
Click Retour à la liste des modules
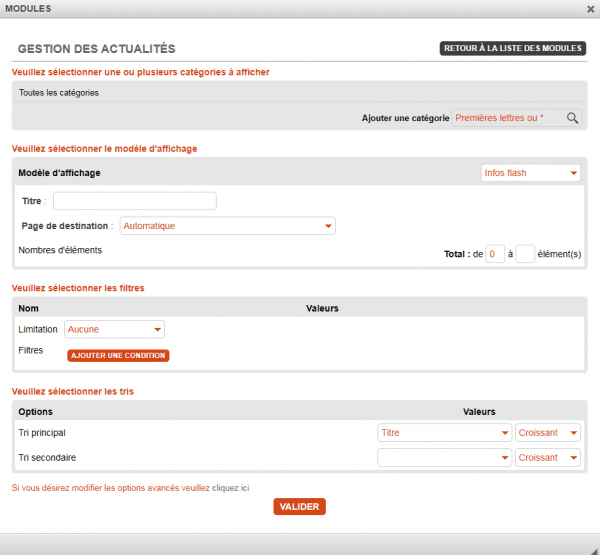tap(512, 48)
